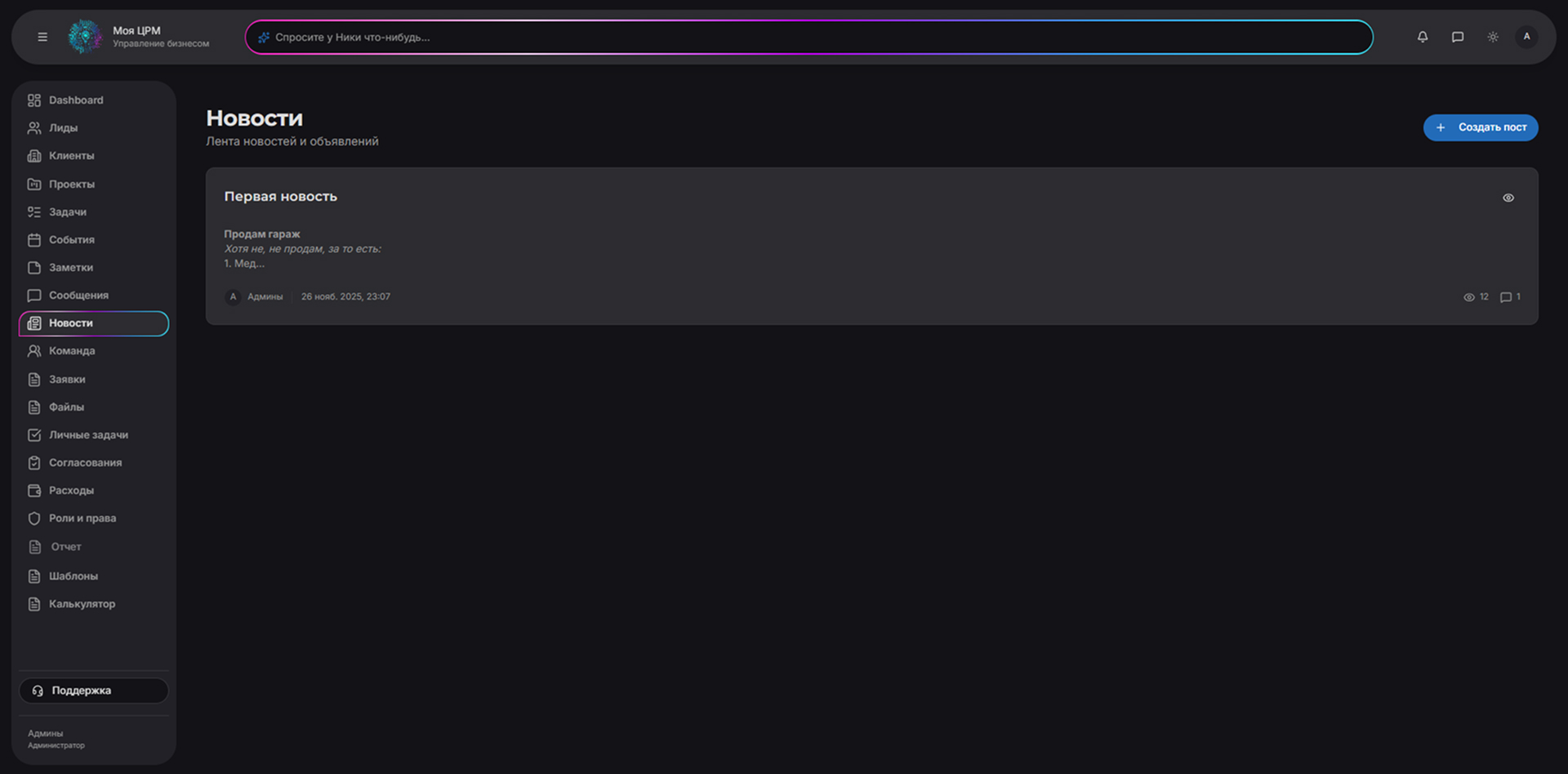This screenshot has width=1568, height=774.
Task: Open the notifications bell icon
Action: [1423, 37]
